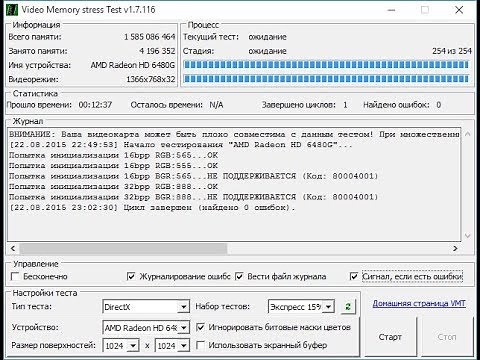Click the app icon in the title bar
The height and width of the screenshot is (360, 480).
[x=11, y=10]
